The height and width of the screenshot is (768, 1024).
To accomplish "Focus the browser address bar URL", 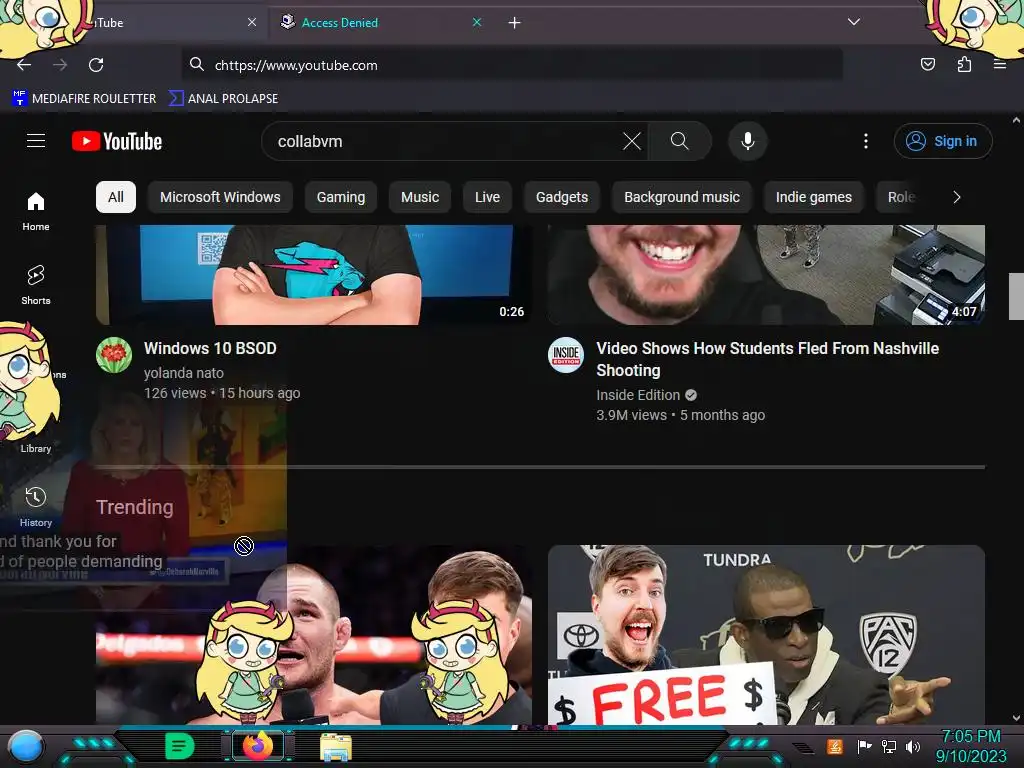I will (512, 65).
